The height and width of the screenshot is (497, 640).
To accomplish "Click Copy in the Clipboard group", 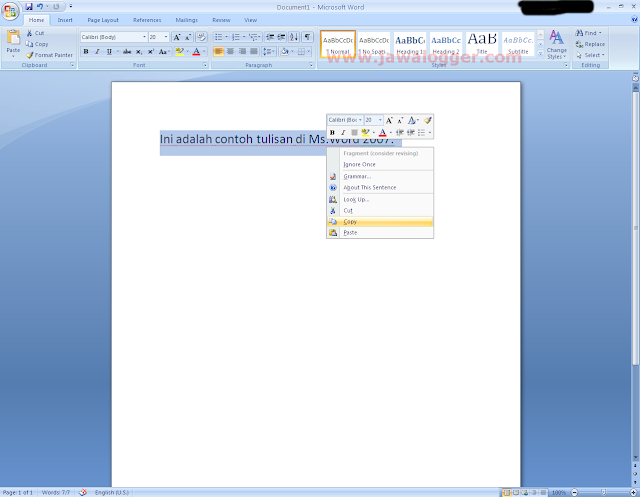I will pos(37,44).
